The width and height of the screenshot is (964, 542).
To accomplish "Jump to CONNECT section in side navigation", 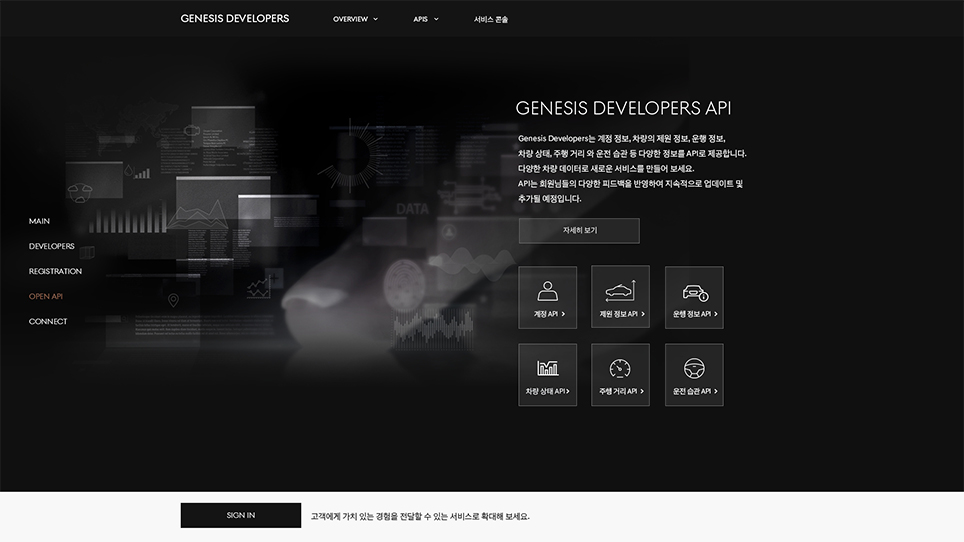I will pos(48,321).
